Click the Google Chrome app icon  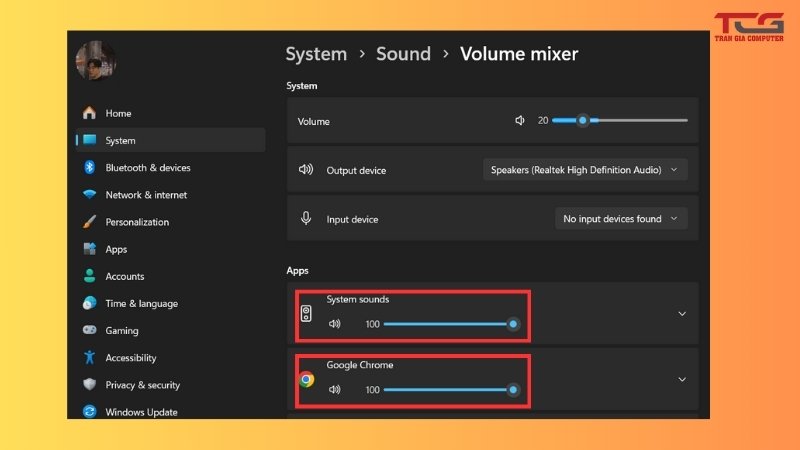click(x=306, y=379)
